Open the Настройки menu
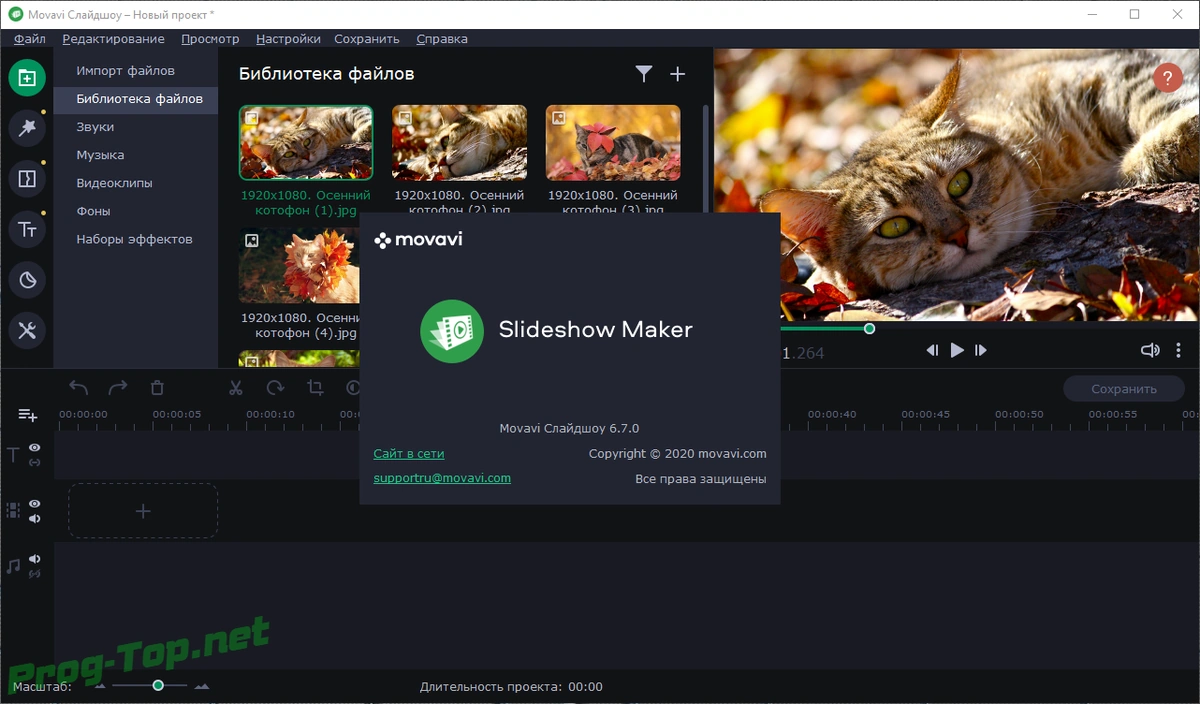1200x704 pixels. click(x=288, y=39)
